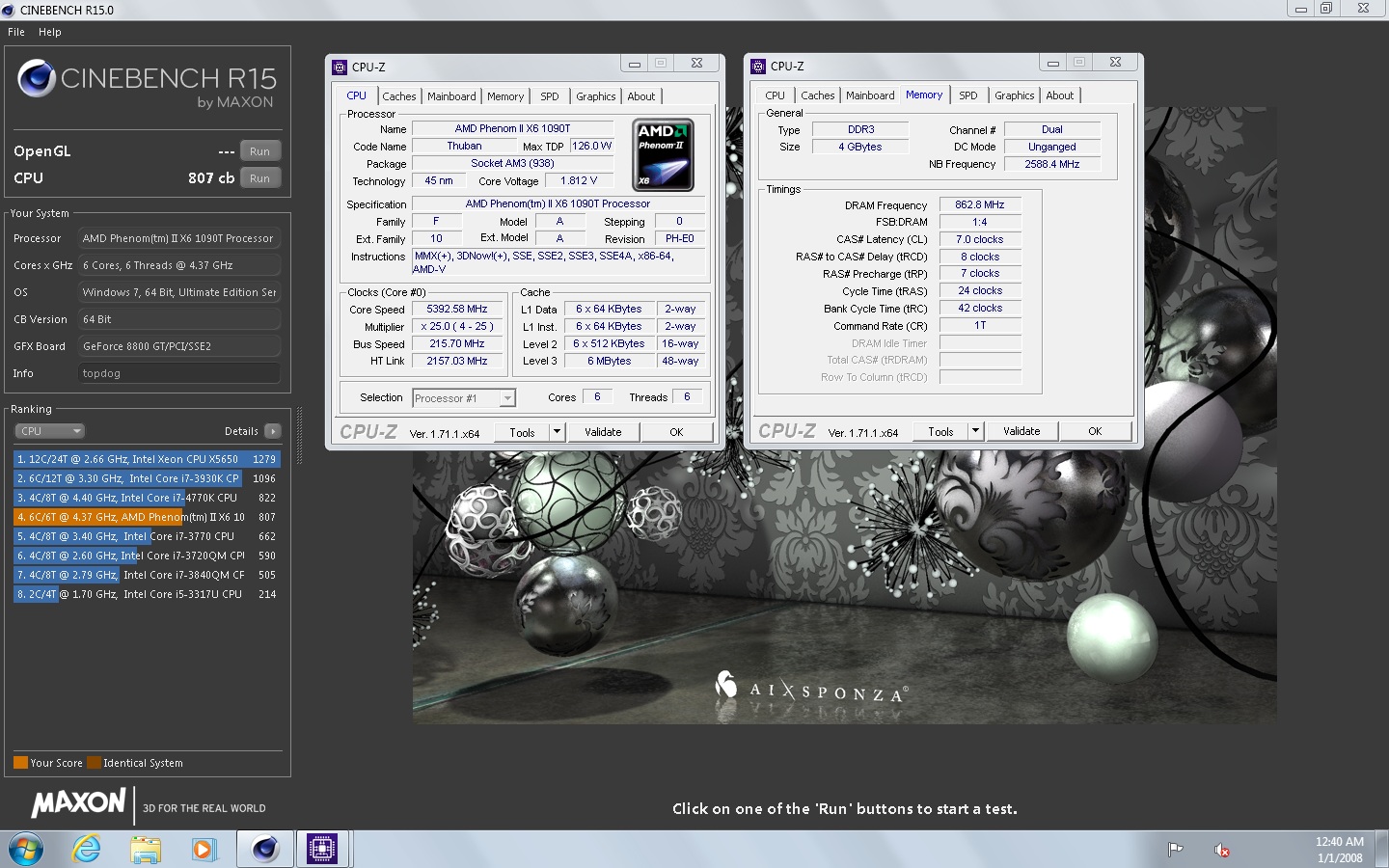Open Cinebench File menu
Viewport: 1389px width, 868px height.
[16, 32]
